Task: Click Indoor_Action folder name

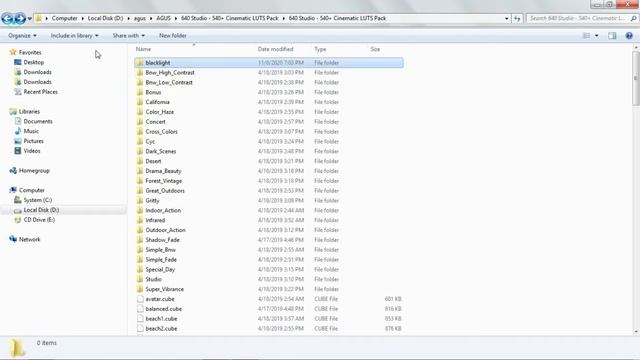Action: point(163,210)
